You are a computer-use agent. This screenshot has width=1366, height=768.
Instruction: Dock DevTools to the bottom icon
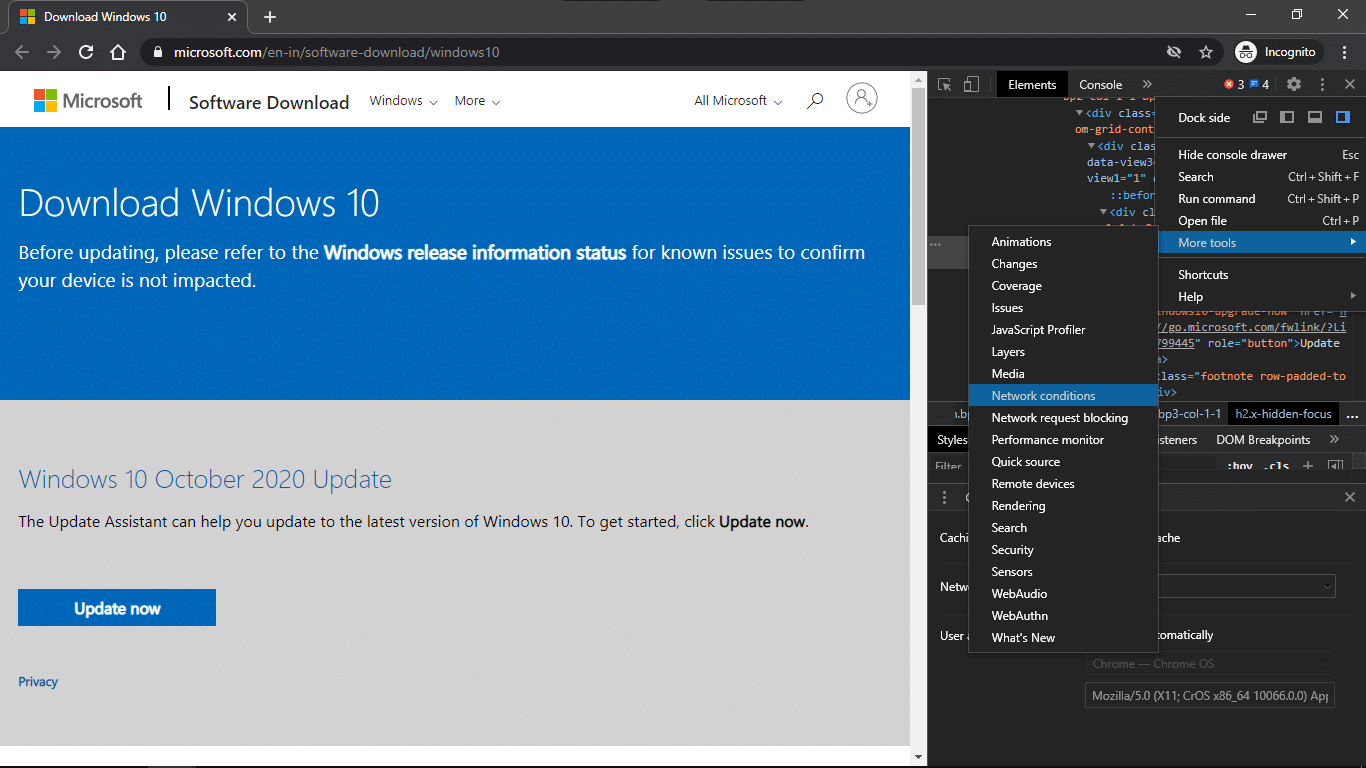click(x=1315, y=117)
